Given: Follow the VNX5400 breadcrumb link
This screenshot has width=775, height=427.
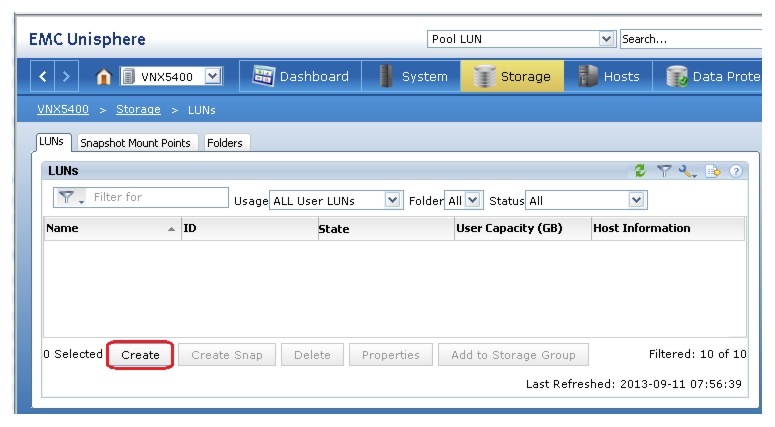Looking at the screenshot, I should 63,109.
